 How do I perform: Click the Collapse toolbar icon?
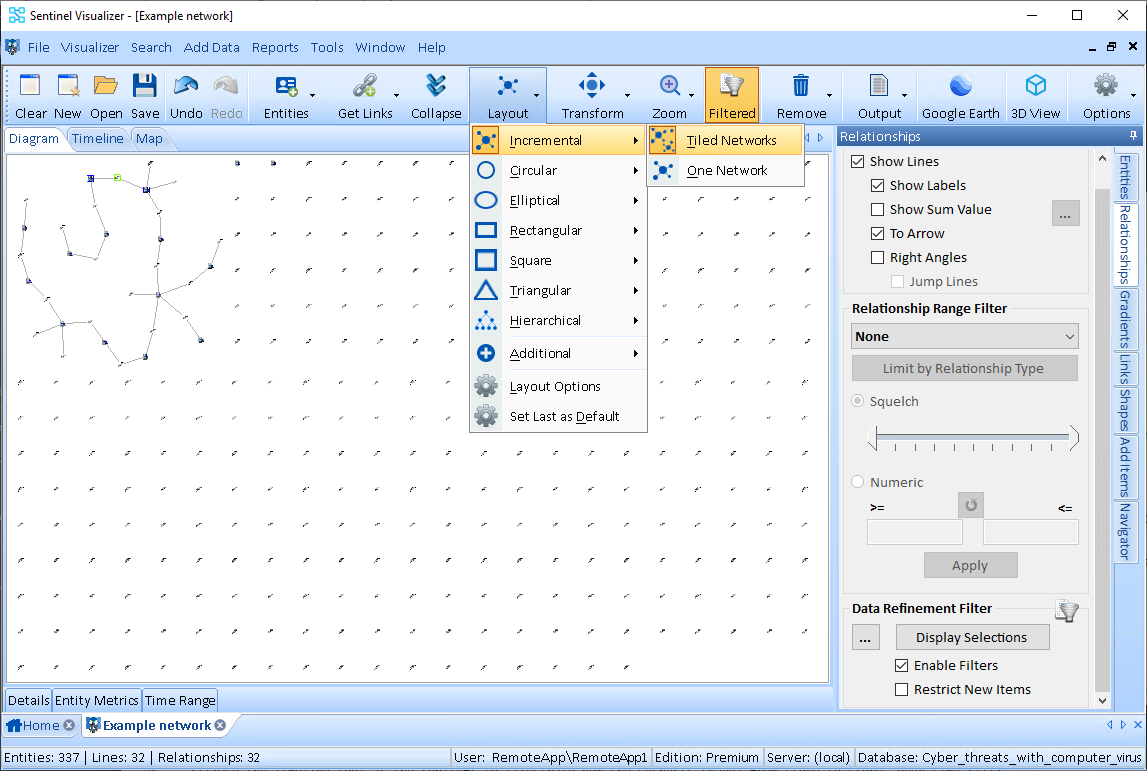[x=436, y=86]
